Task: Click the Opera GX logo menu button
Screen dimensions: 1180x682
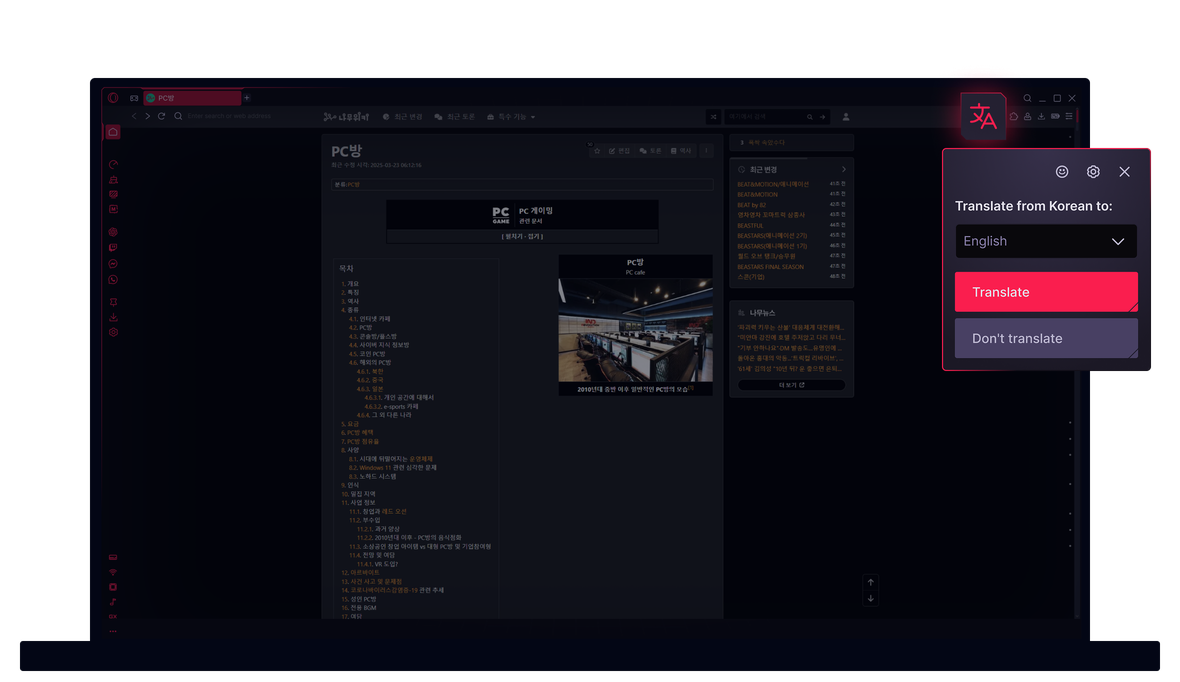Action: coord(113,98)
